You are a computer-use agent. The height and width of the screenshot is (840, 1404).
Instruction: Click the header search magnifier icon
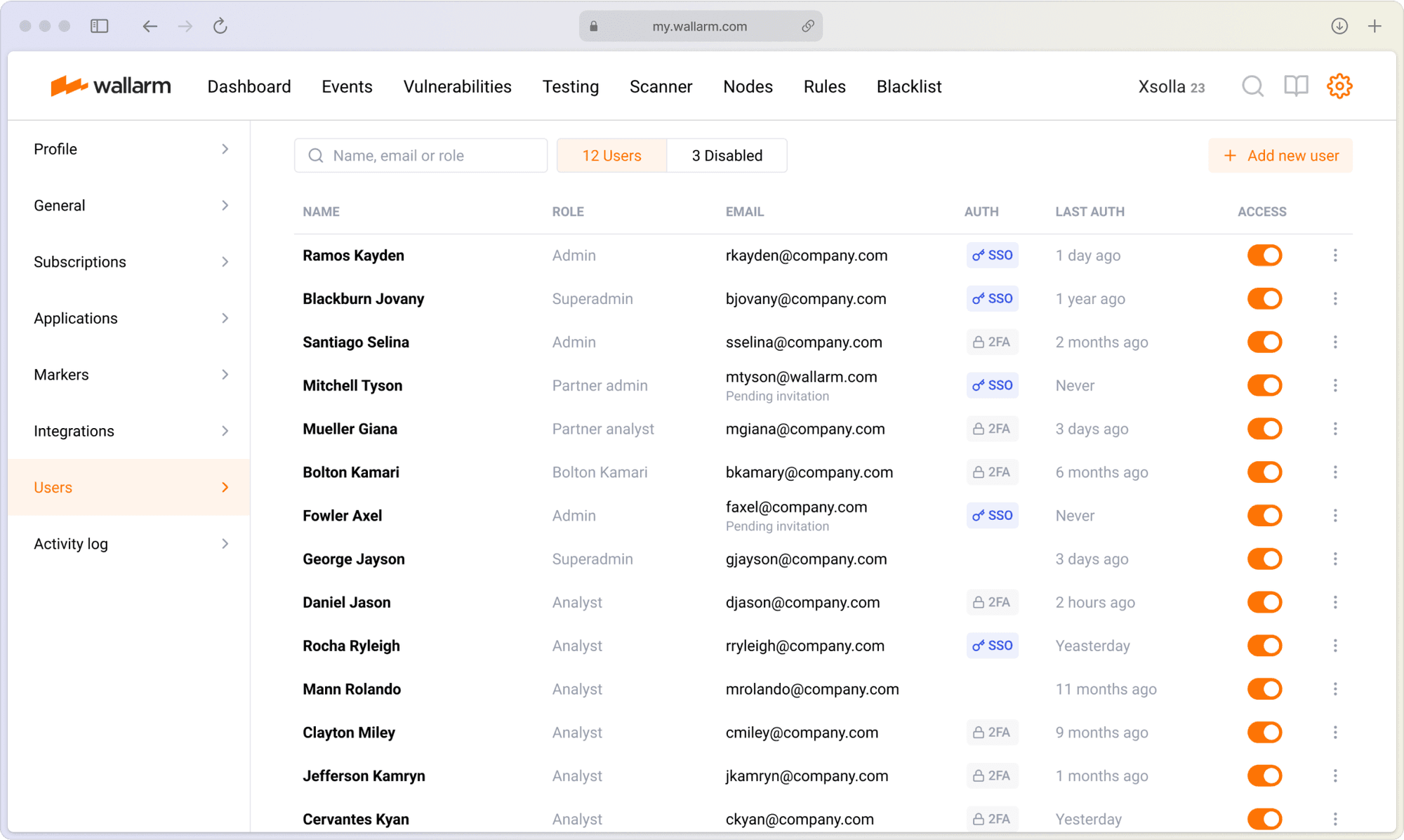click(x=1252, y=86)
